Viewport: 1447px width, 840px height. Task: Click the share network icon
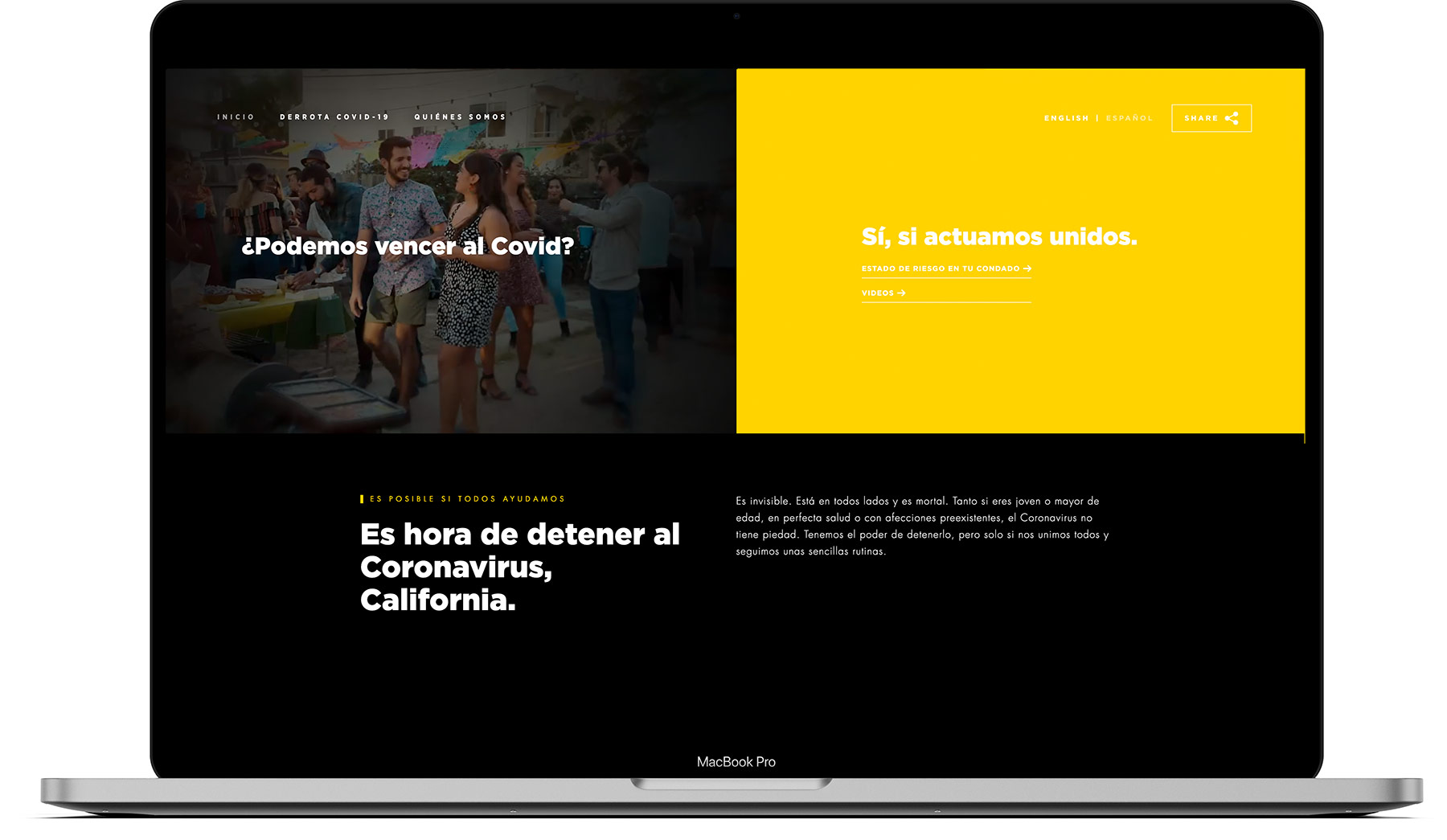coord(1232,118)
